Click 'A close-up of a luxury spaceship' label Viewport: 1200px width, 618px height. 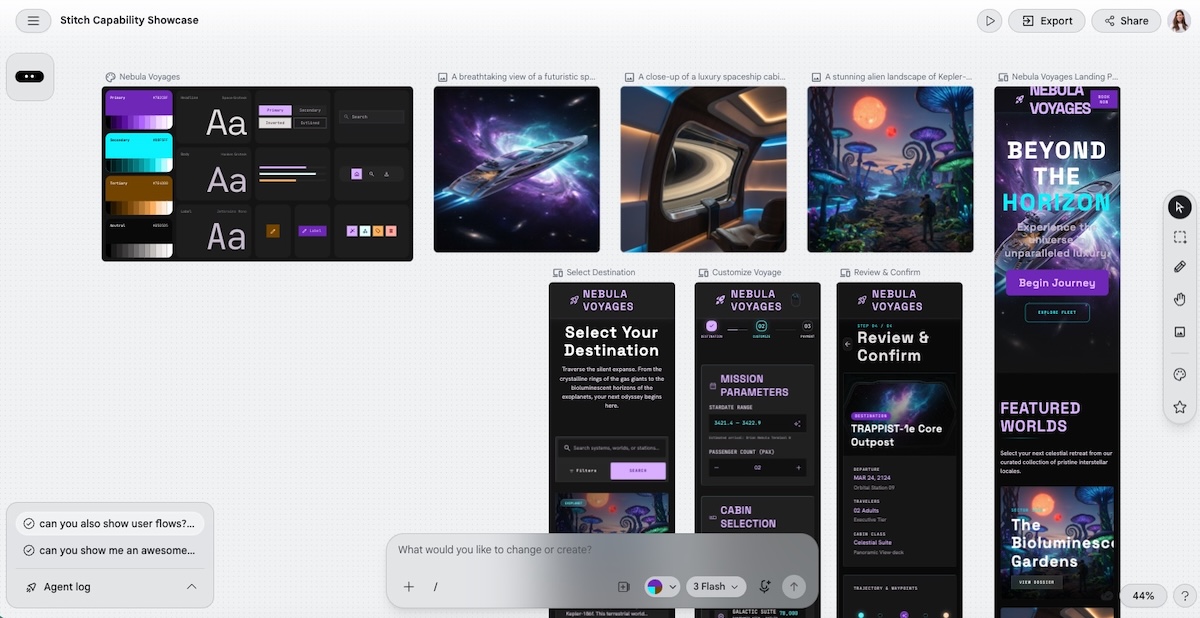pos(711,77)
